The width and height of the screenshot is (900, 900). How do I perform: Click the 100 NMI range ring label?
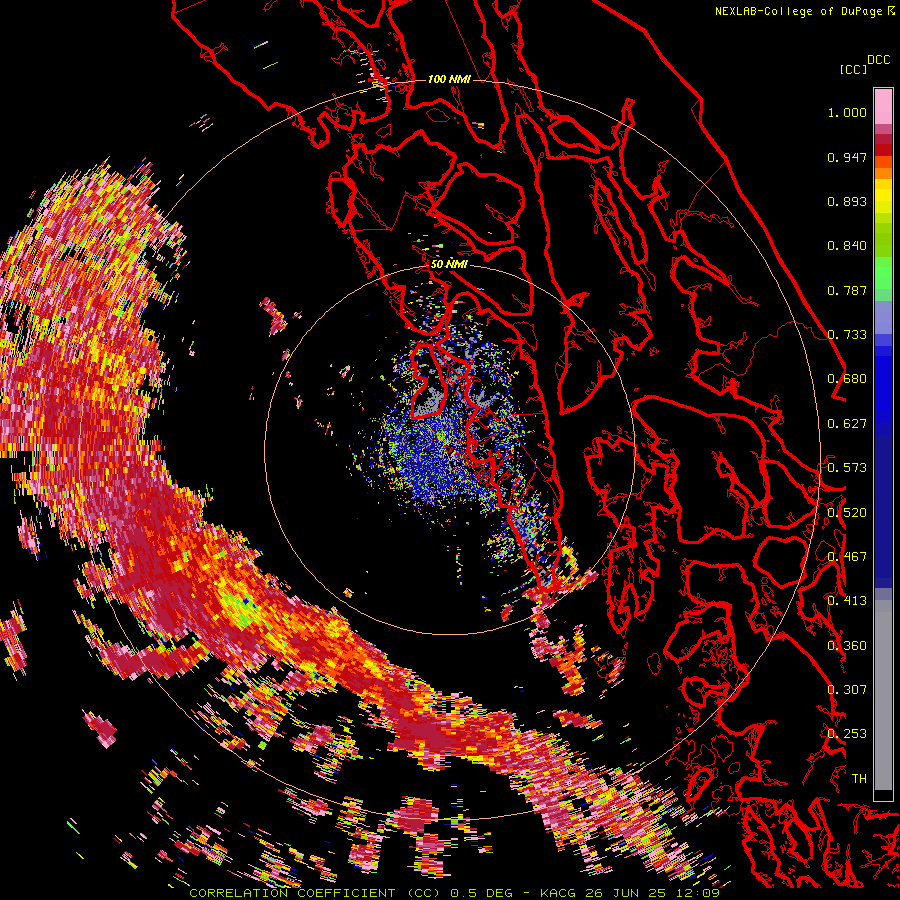[449, 79]
